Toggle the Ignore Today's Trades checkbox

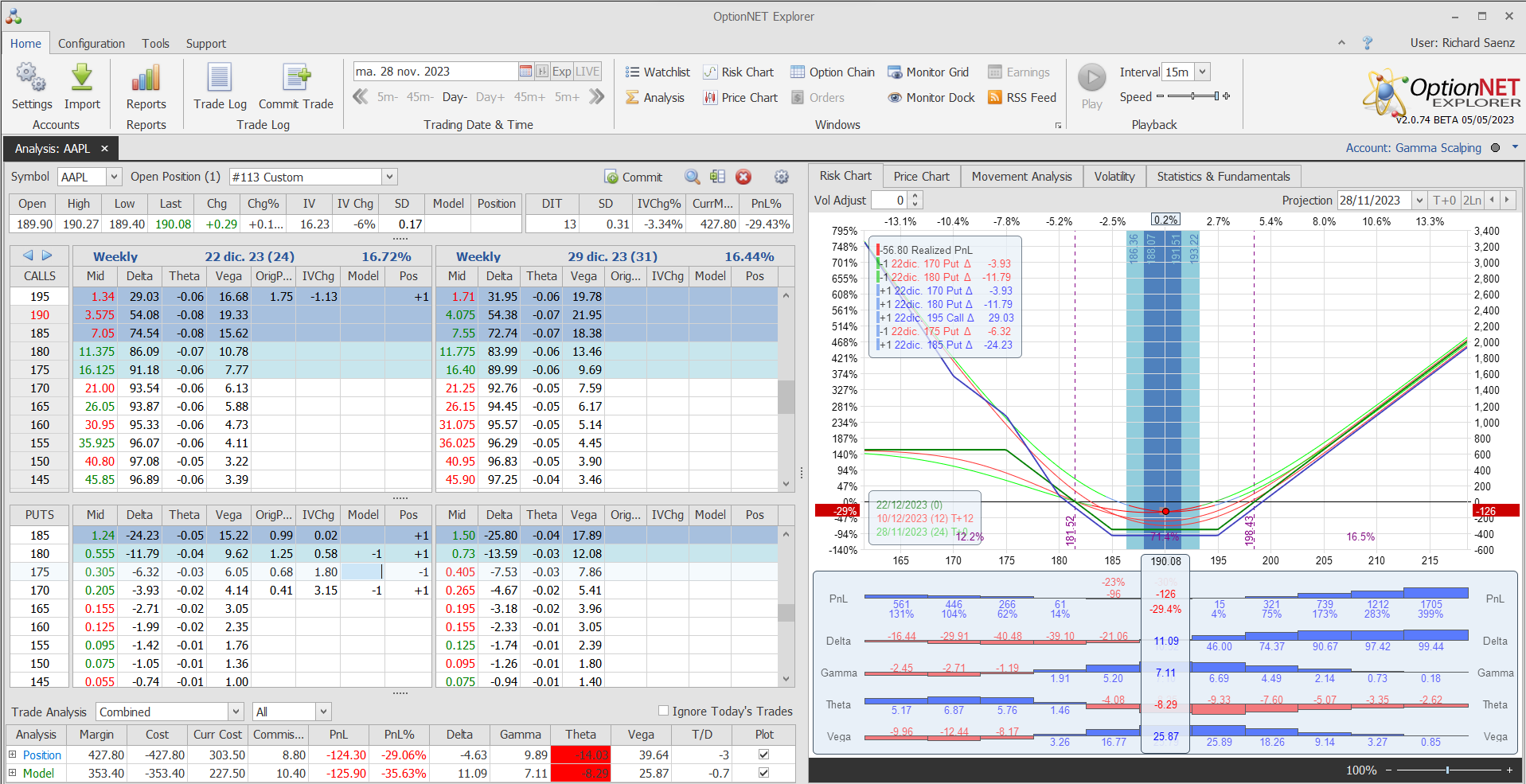(x=663, y=711)
